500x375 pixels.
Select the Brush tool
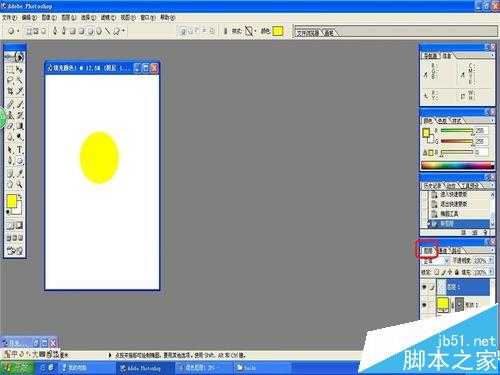pos(20,104)
